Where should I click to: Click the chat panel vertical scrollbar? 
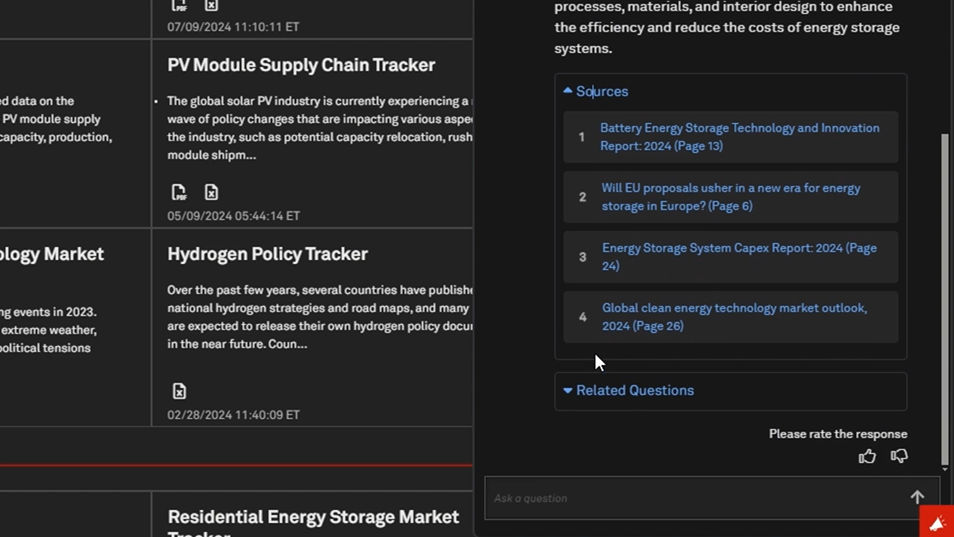(944, 298)
